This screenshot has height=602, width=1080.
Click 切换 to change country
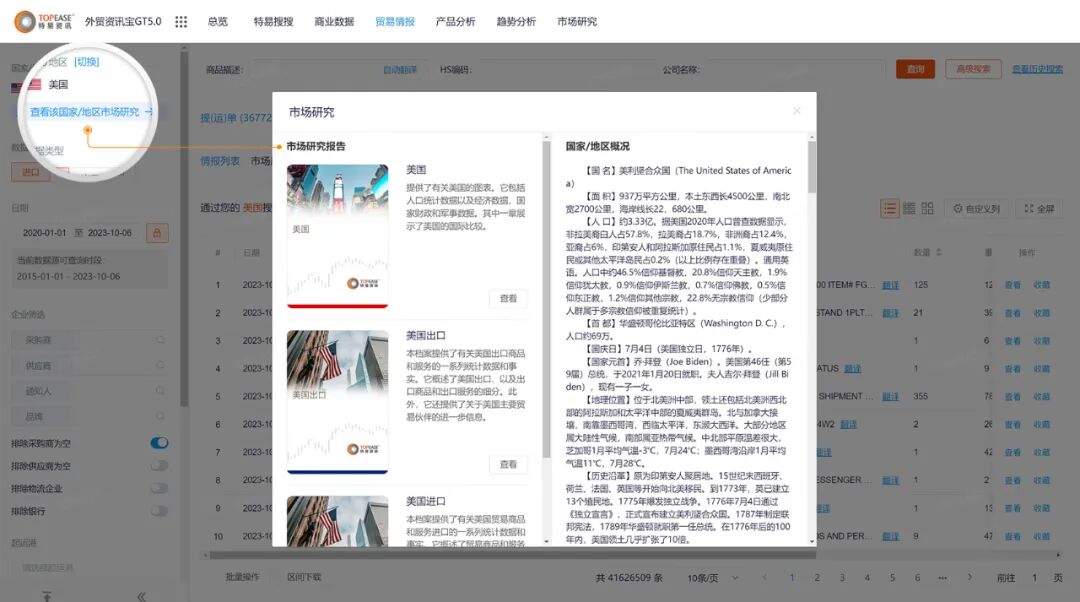(x=87, y=62)
